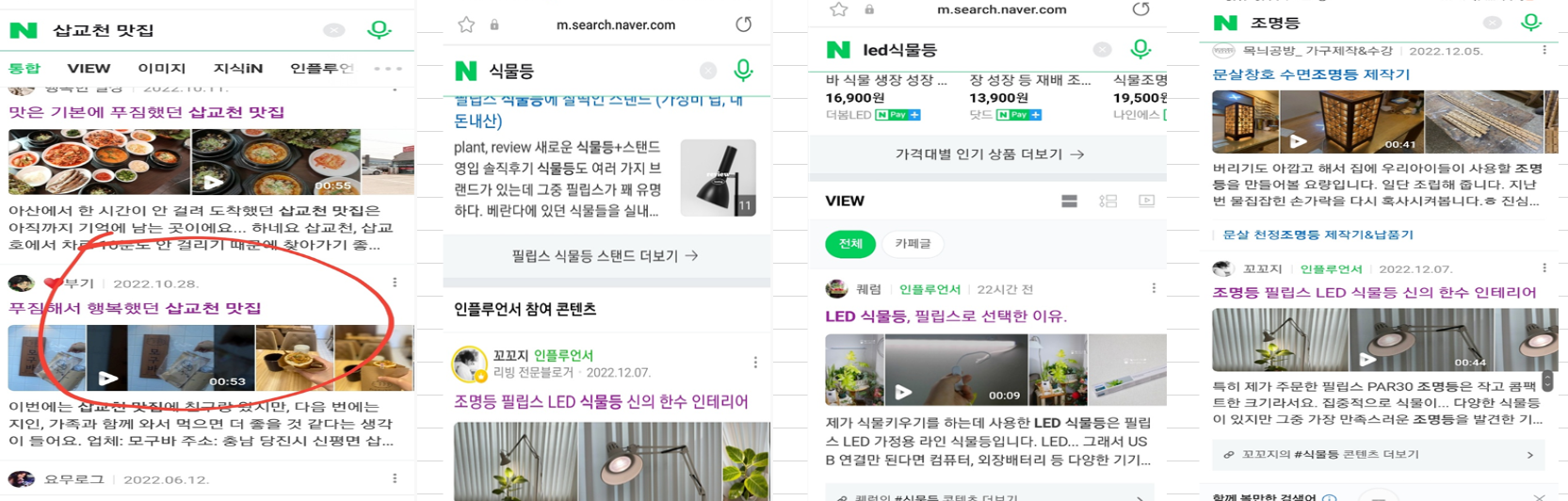Switch to the 지식iN tab
Screen dimensions: 1568x501
tap(238, 68)
